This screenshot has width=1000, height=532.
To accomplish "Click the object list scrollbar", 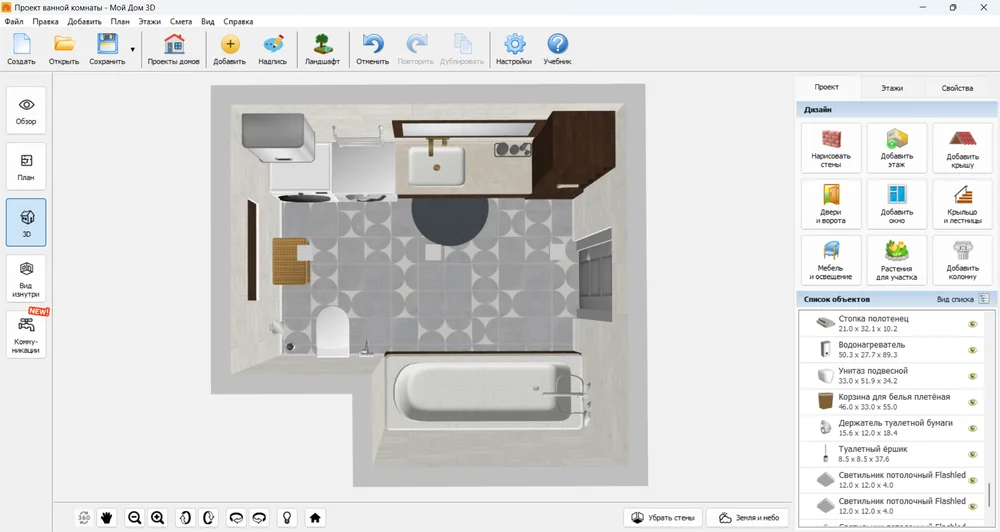I will [x=989, y=494].
